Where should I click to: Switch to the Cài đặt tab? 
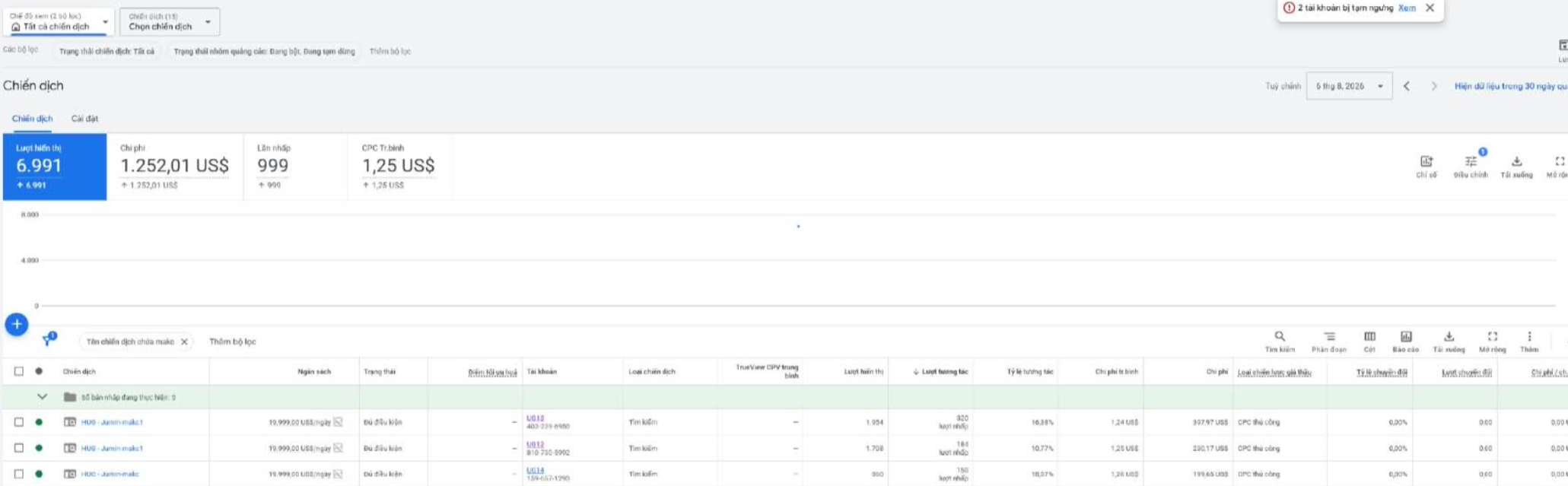coord(84,119)
